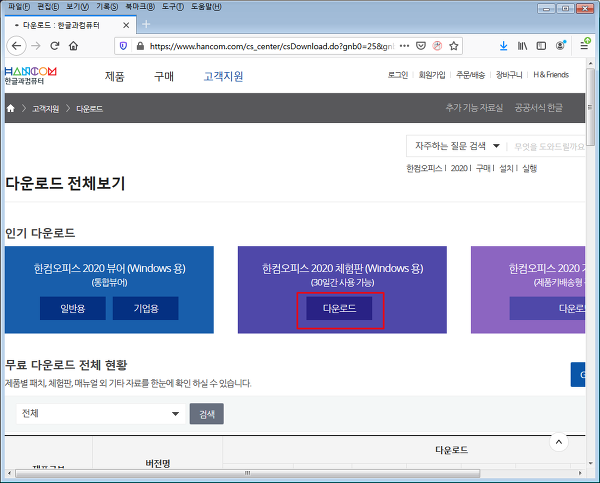Click the browser address bar URL
Screen dimensions: 600x483
(272, 46)
